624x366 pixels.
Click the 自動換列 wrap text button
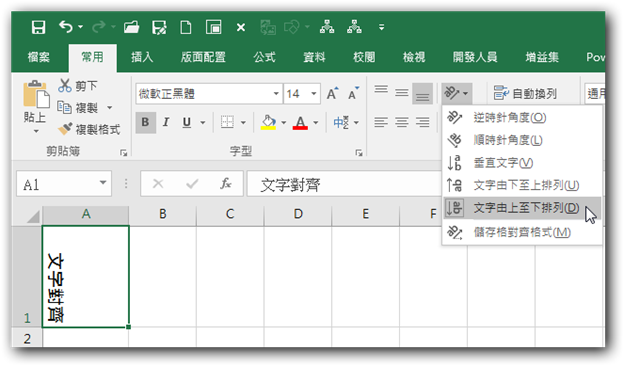coord(525,94)
